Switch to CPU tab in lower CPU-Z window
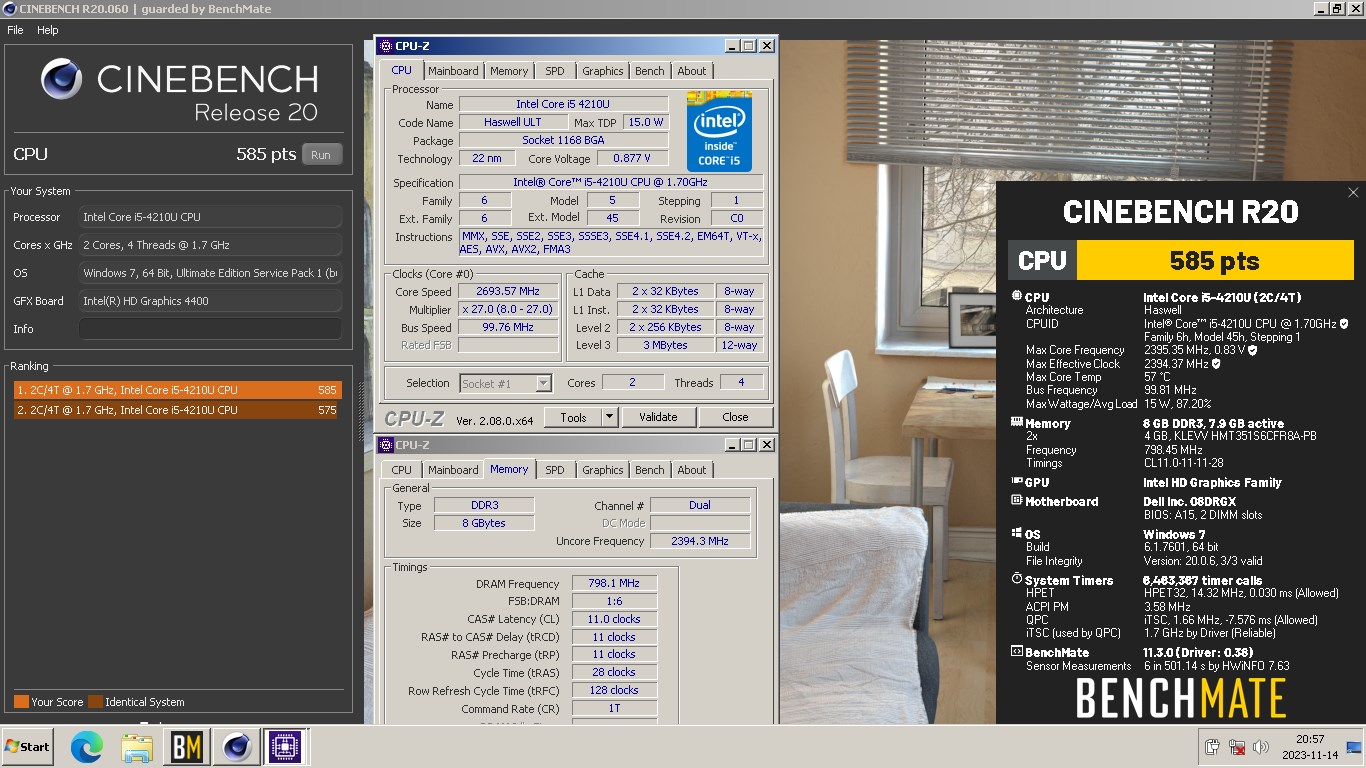1366x768 pixels. coord(402,470)
